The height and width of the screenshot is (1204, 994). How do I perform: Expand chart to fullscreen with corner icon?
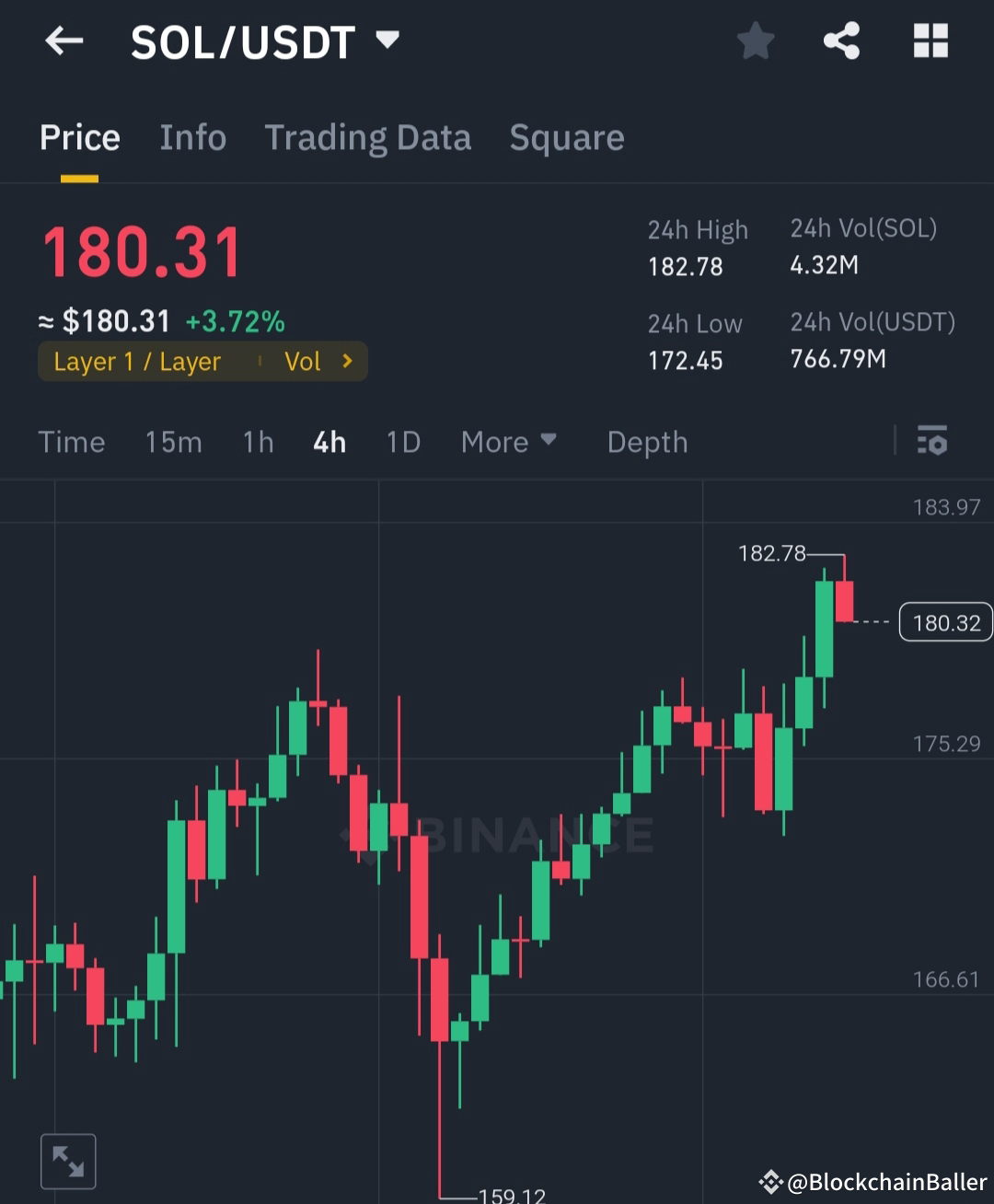68,1161
